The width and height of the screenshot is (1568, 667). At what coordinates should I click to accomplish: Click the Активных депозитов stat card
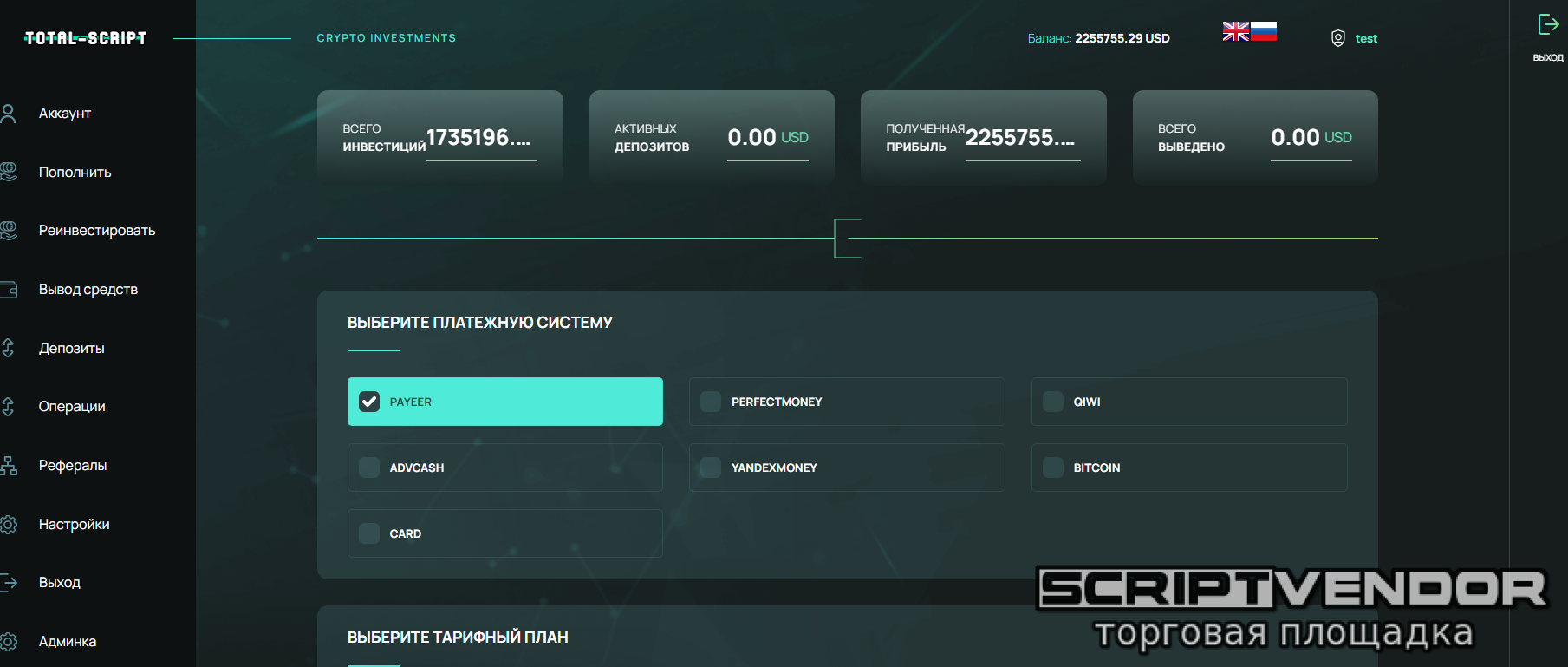pyautogui.click(x=712, y=137)
